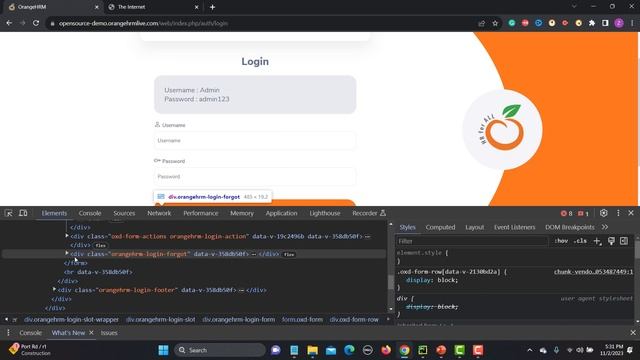Viewport: 640px width, 360px height.
Task: Open the Windows Start menu
Action: pos(163,350)
